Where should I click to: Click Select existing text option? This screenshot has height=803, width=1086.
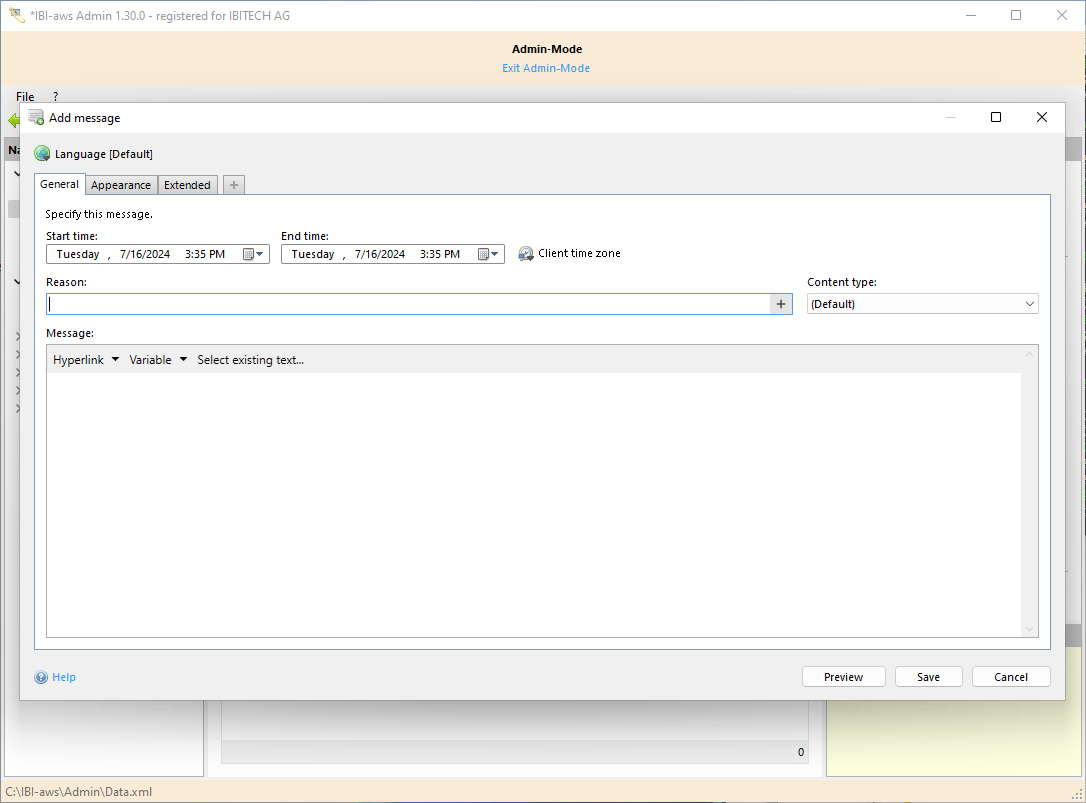tap(250, 360)
